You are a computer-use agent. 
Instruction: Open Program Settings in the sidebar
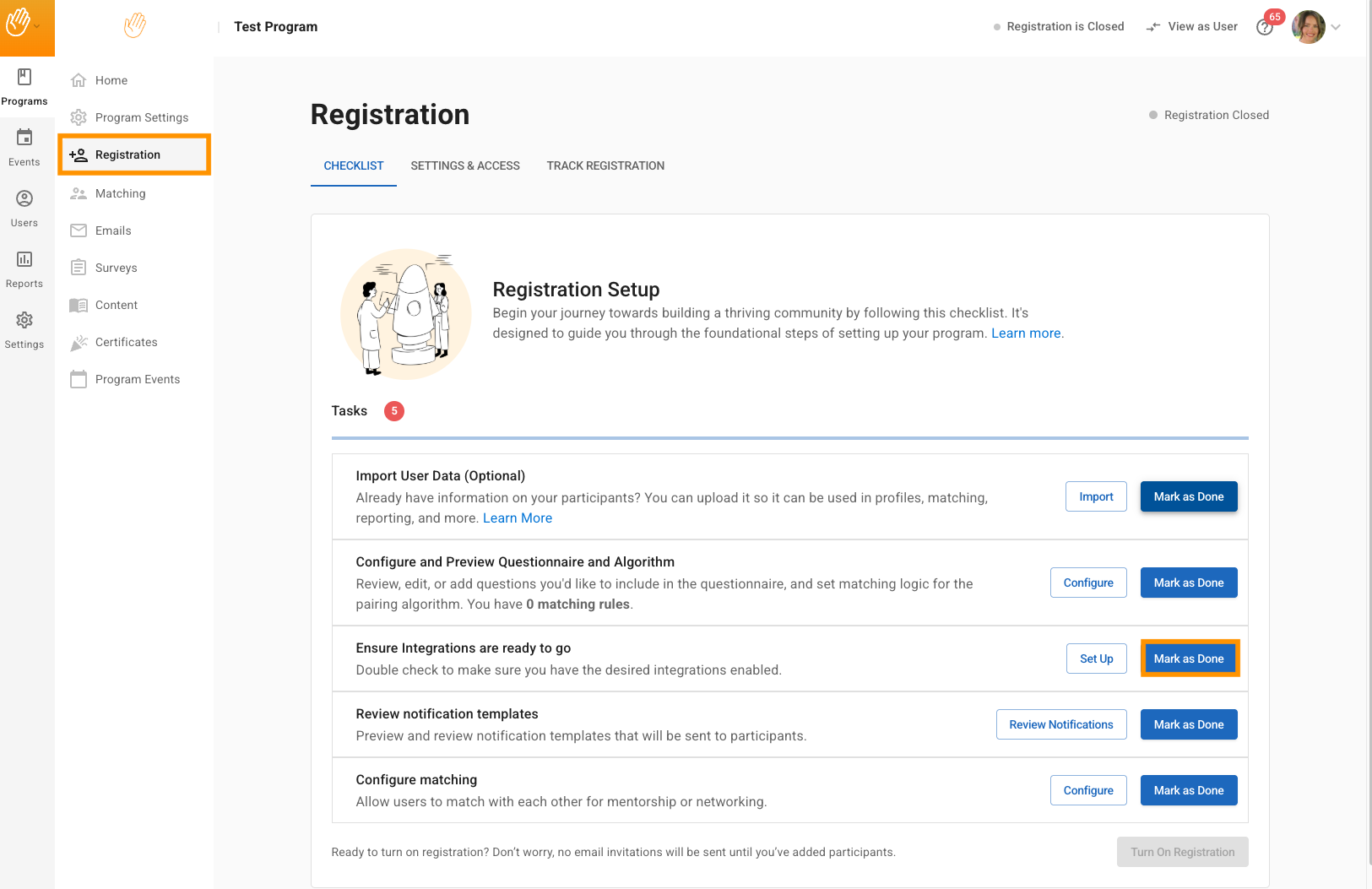tap(141, 117)
